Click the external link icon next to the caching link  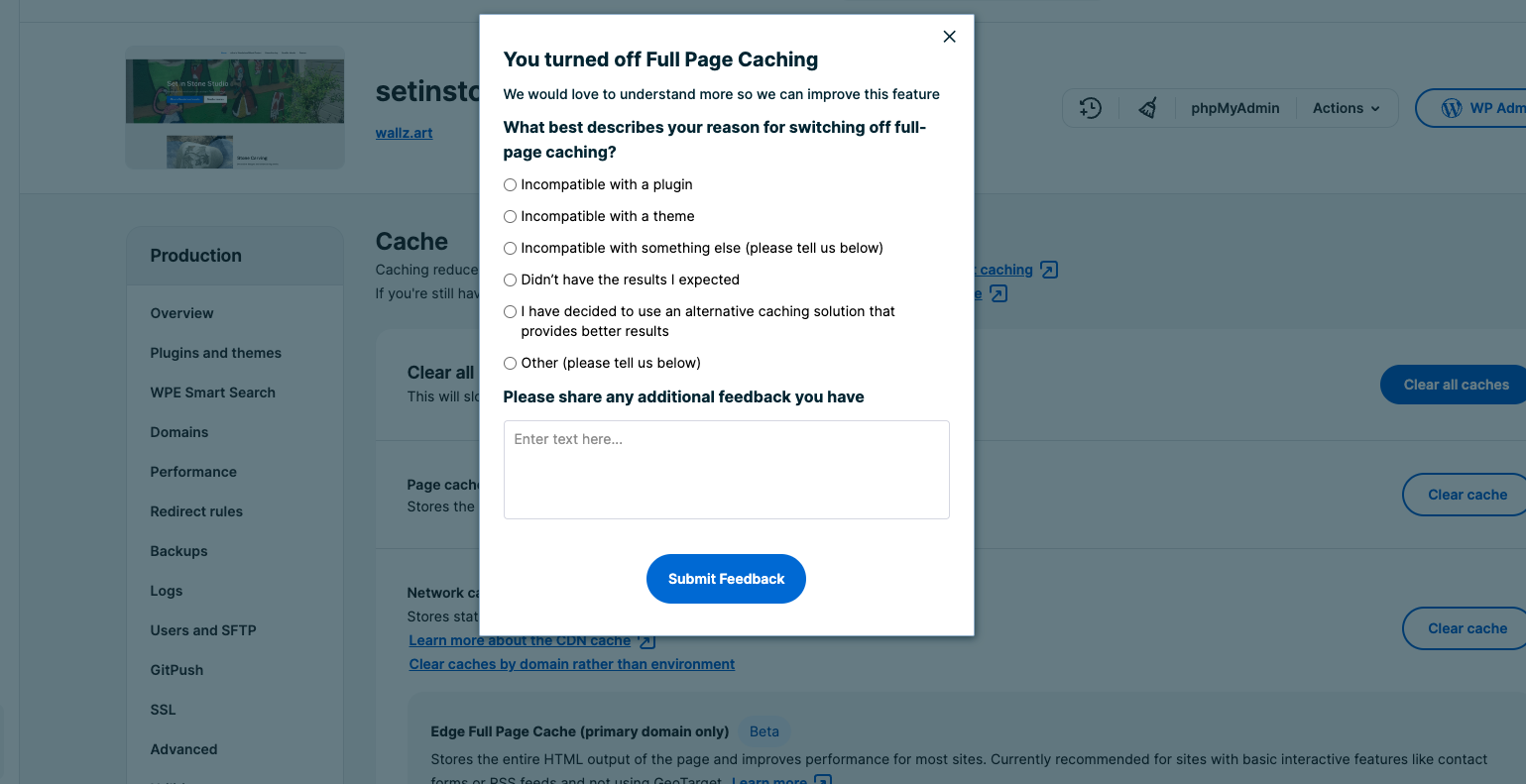click(x=1048, y=269)
